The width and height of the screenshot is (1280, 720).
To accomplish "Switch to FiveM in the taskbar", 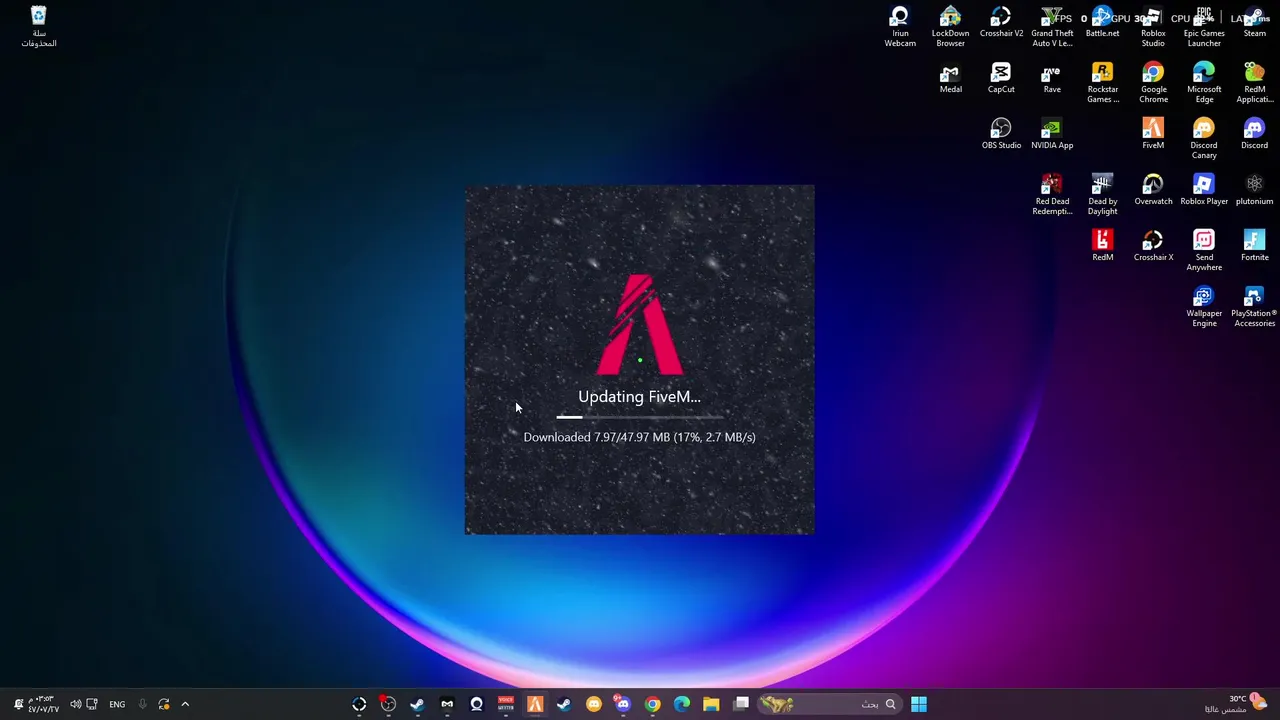I will click(535, 704).
